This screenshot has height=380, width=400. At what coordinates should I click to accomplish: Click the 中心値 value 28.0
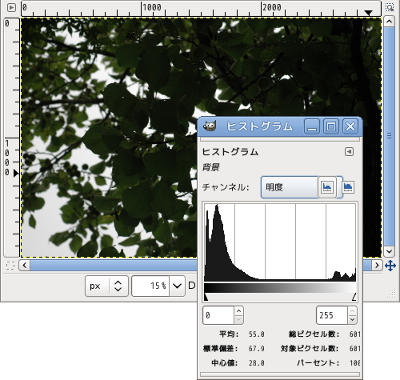coord(256,363)
